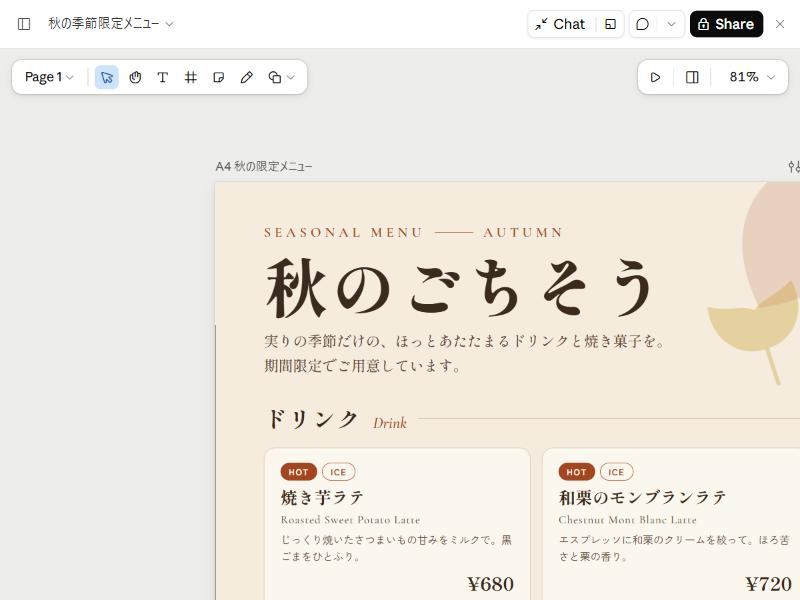Click the ¥720 price
Viewport: 800px width, 600px height.
tap(768, 584)
